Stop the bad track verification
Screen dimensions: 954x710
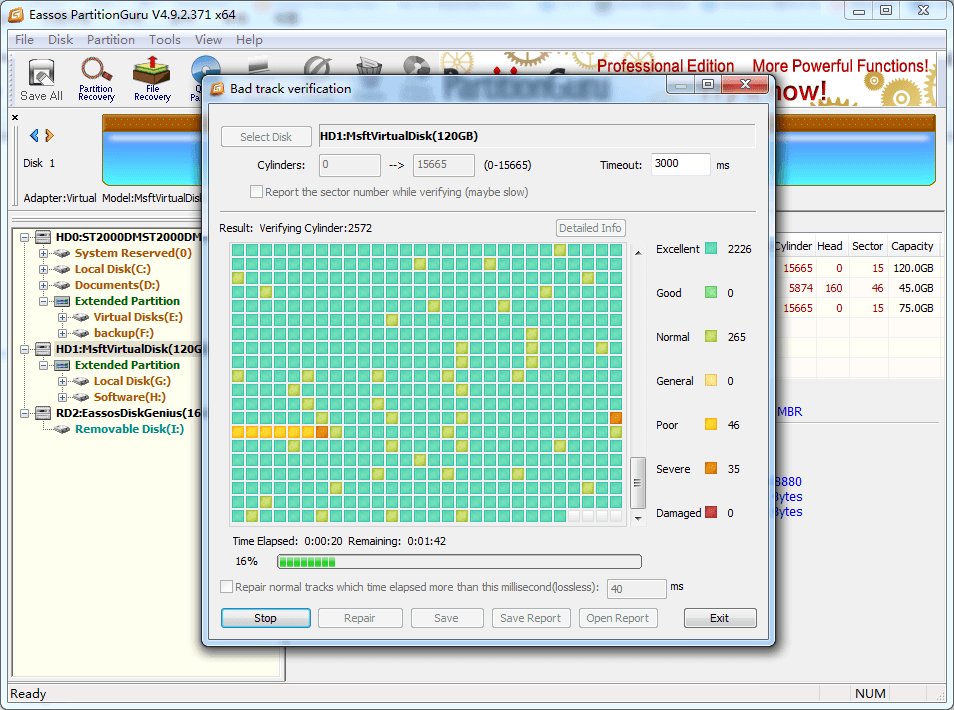tap(265, 618)
